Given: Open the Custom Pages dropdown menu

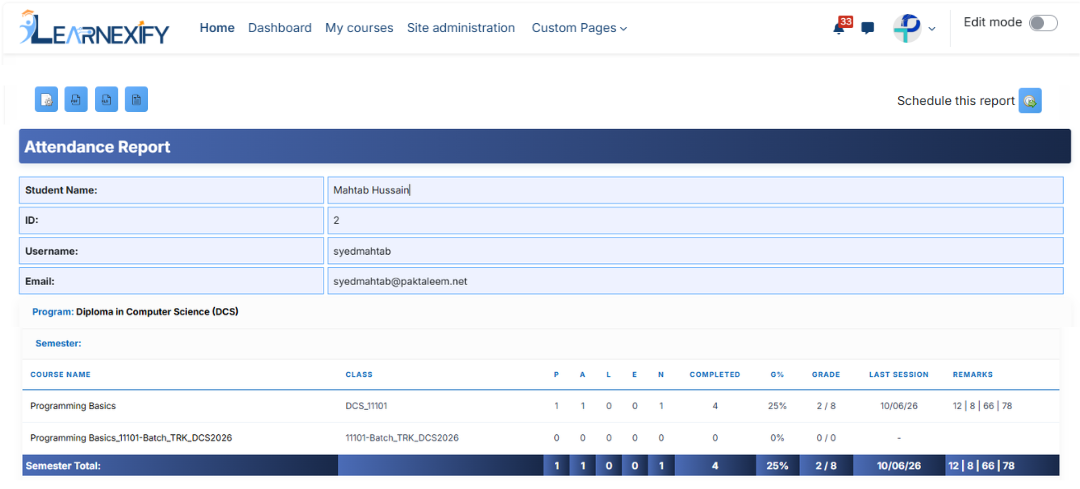Looking at the screenshot, I should [579, 28].
